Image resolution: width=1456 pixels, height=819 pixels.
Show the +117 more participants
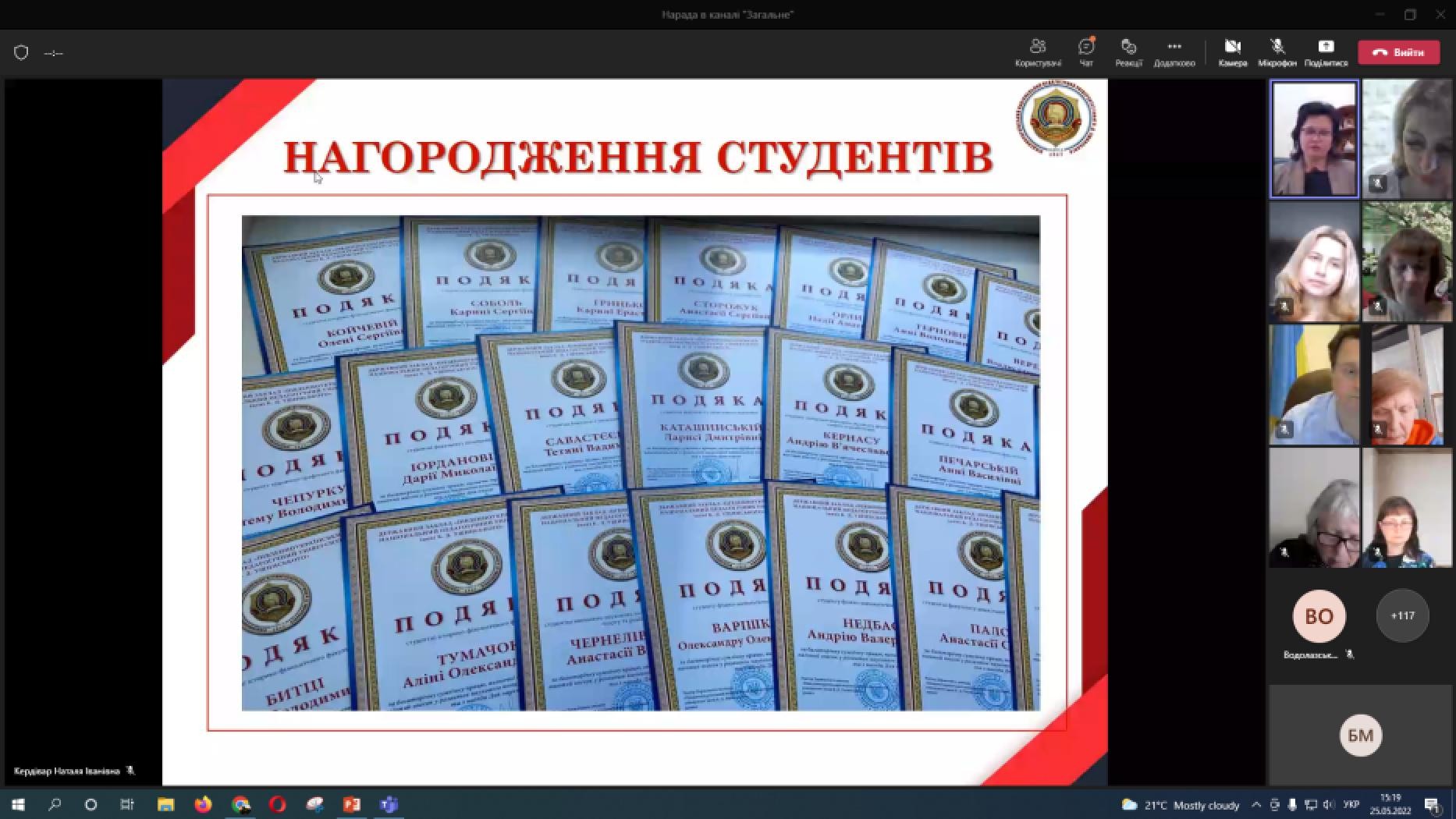(1402, 615)
